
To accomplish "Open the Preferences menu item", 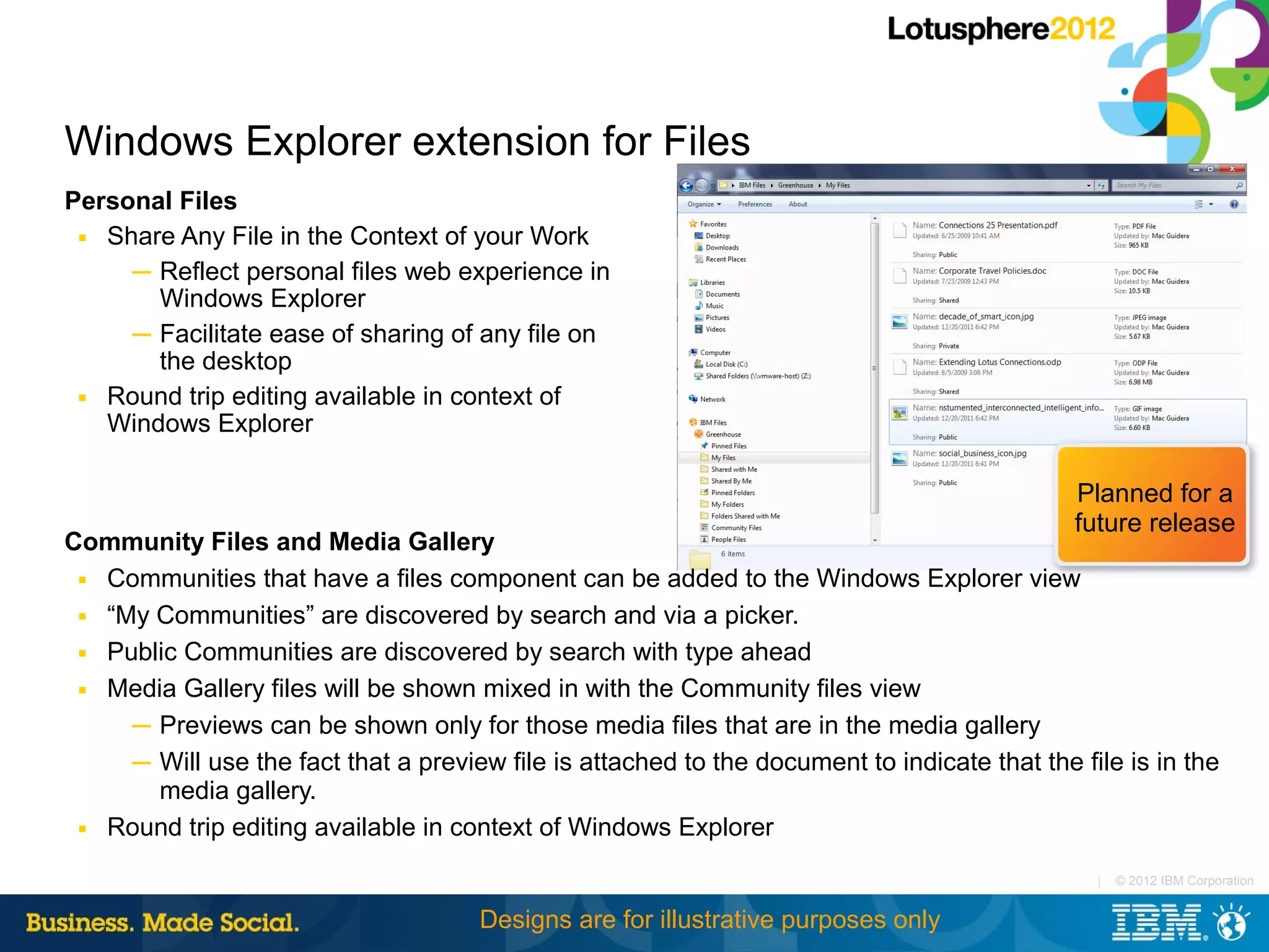I will pos(755,204).
